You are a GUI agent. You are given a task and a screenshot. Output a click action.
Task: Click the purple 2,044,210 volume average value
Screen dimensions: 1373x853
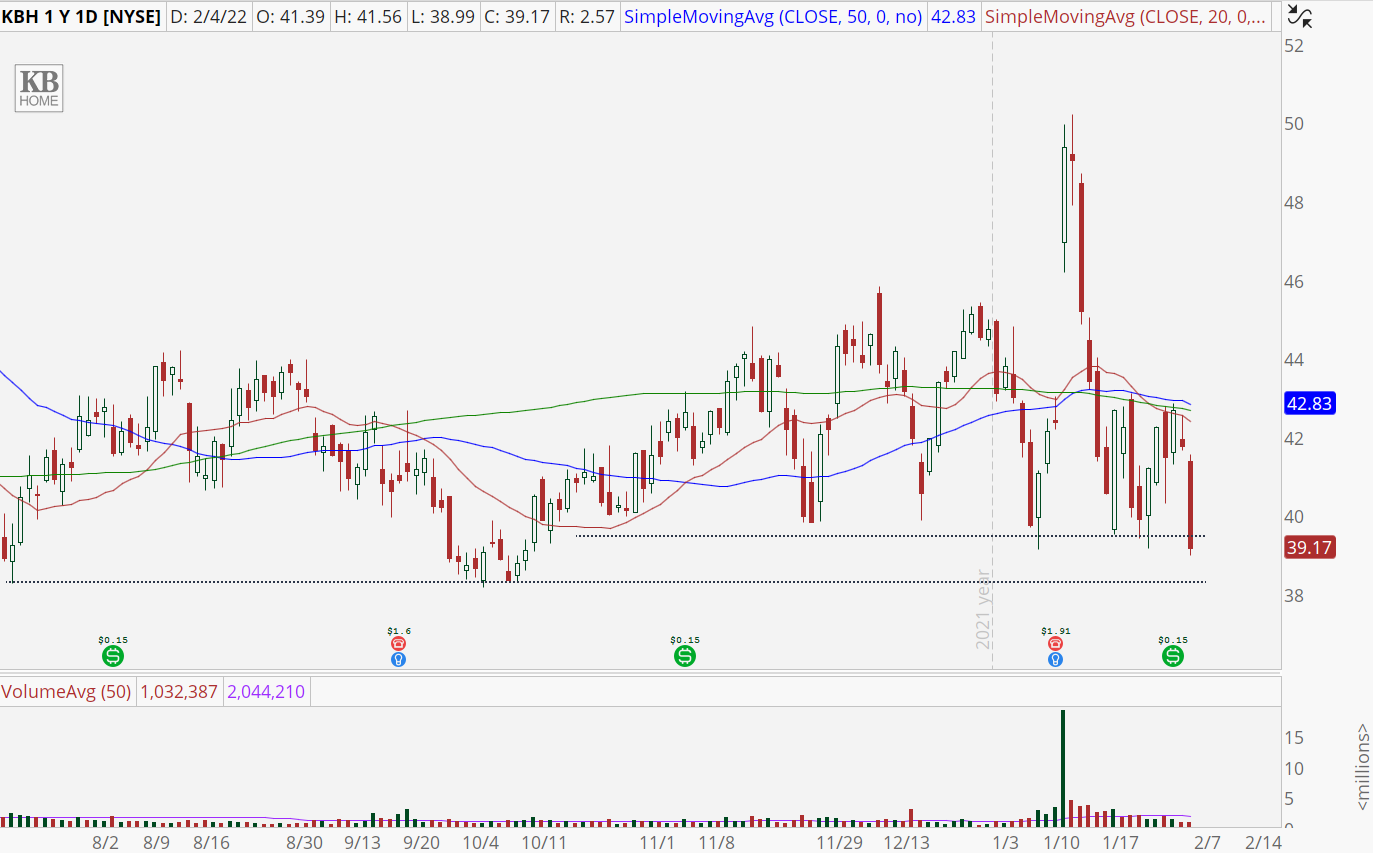click(x=266, y=691)
